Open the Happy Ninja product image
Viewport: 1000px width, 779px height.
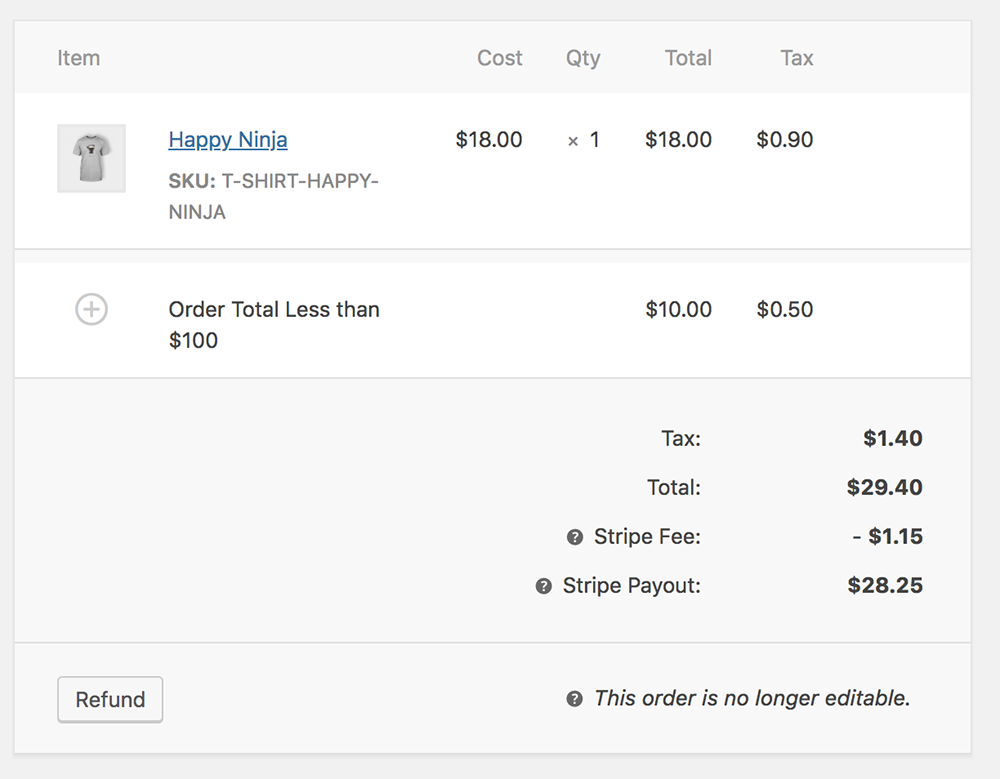coord(91,158)
